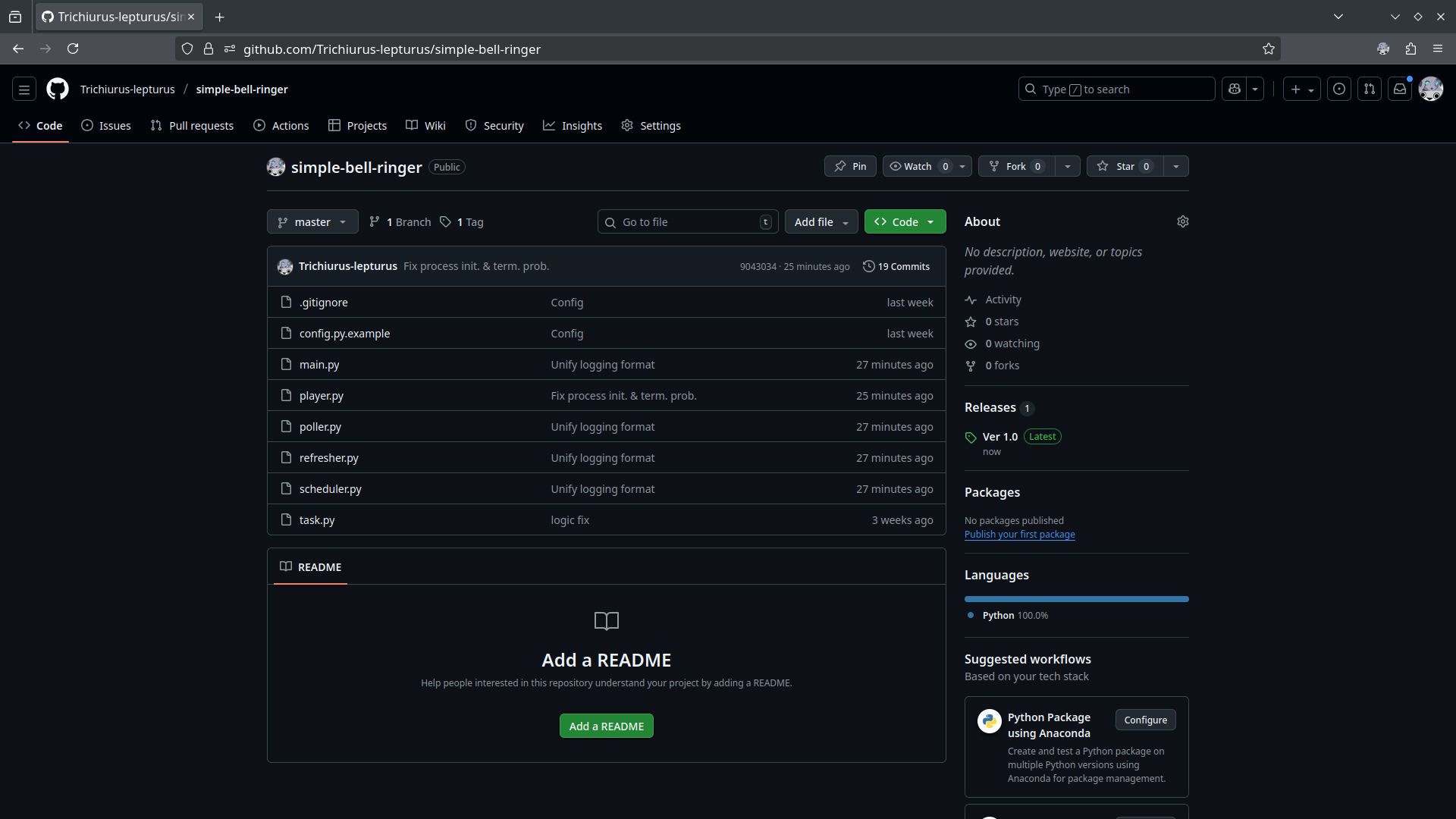Expand the green Code dropdown

pos(905,221)
